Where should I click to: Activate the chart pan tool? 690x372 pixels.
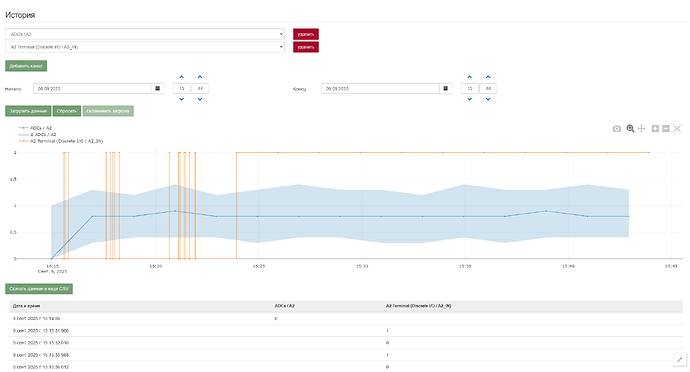pos(642,129)
